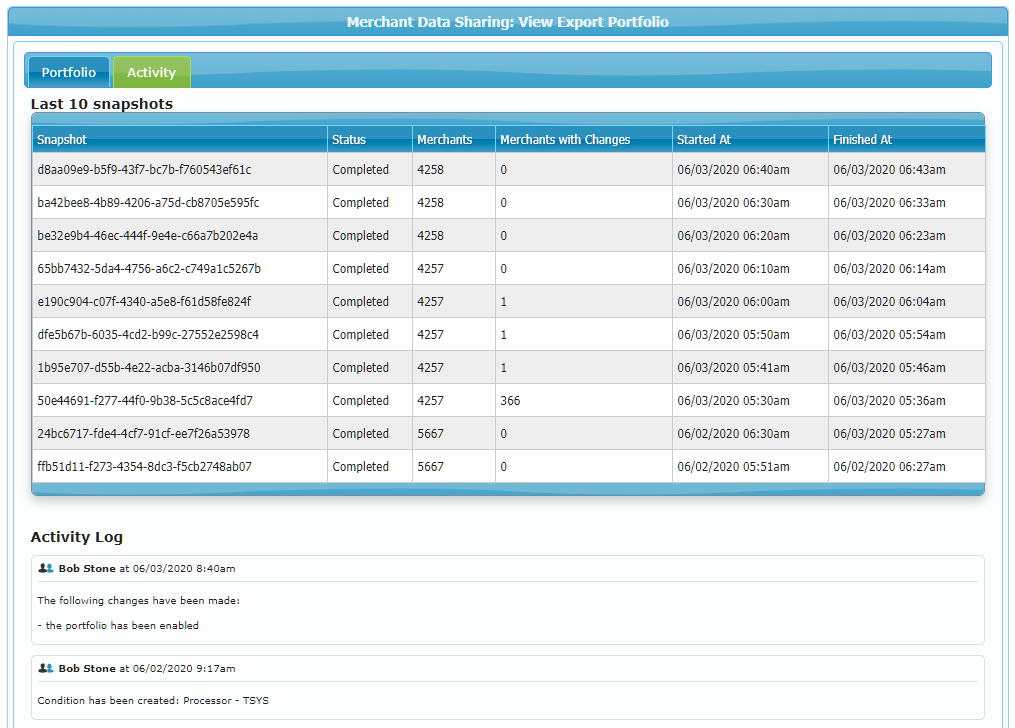1015x728 pixels.
Task: Click the user icon beside Bob Stone 9:17am entry
Action: (x=45, y=668)
